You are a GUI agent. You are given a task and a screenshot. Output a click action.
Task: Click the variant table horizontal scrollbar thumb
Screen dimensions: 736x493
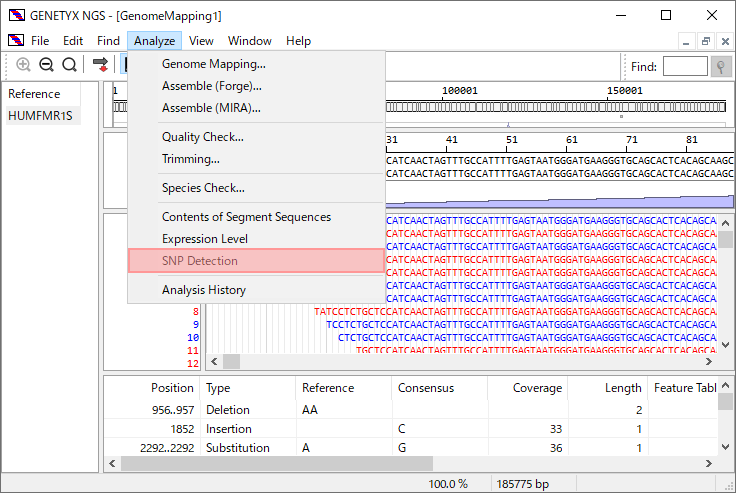coord(277,464)
